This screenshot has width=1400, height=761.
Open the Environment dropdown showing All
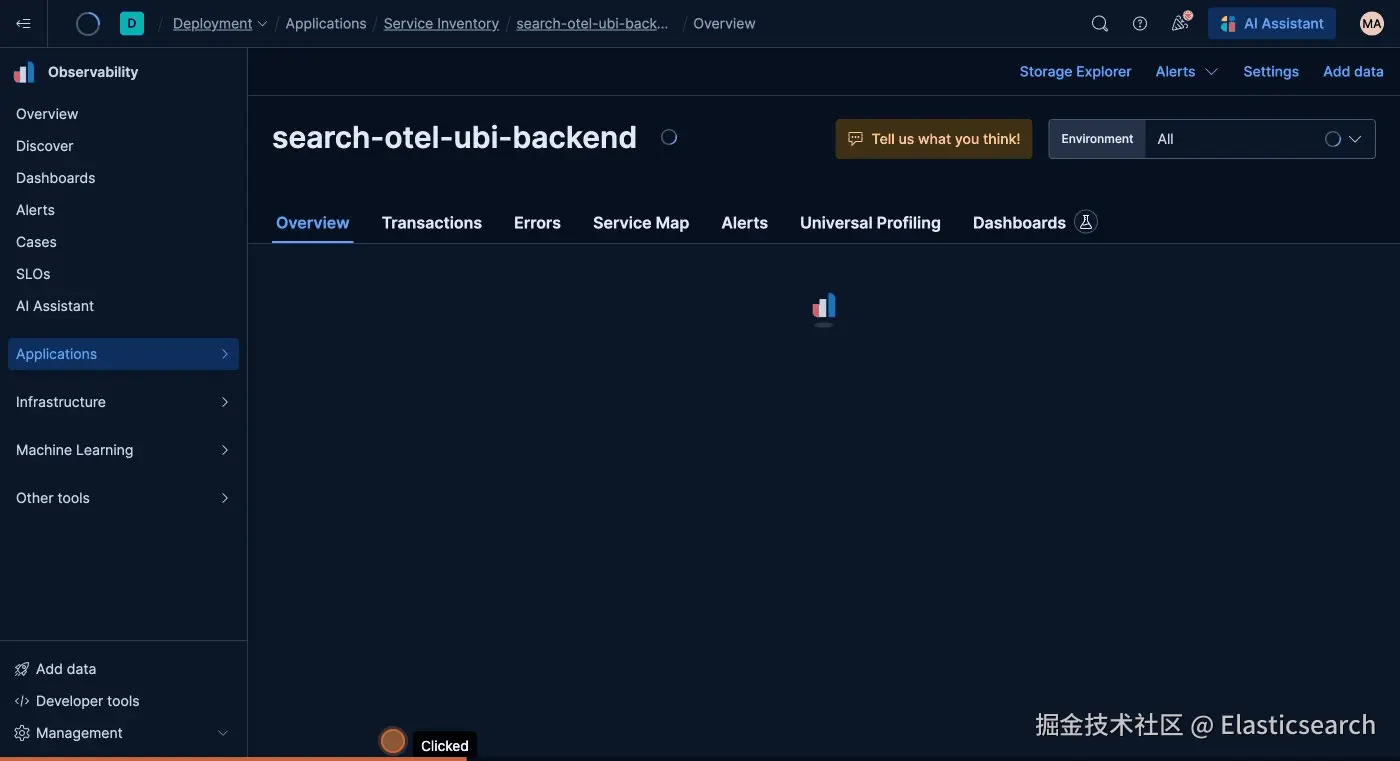[1260, 139]
